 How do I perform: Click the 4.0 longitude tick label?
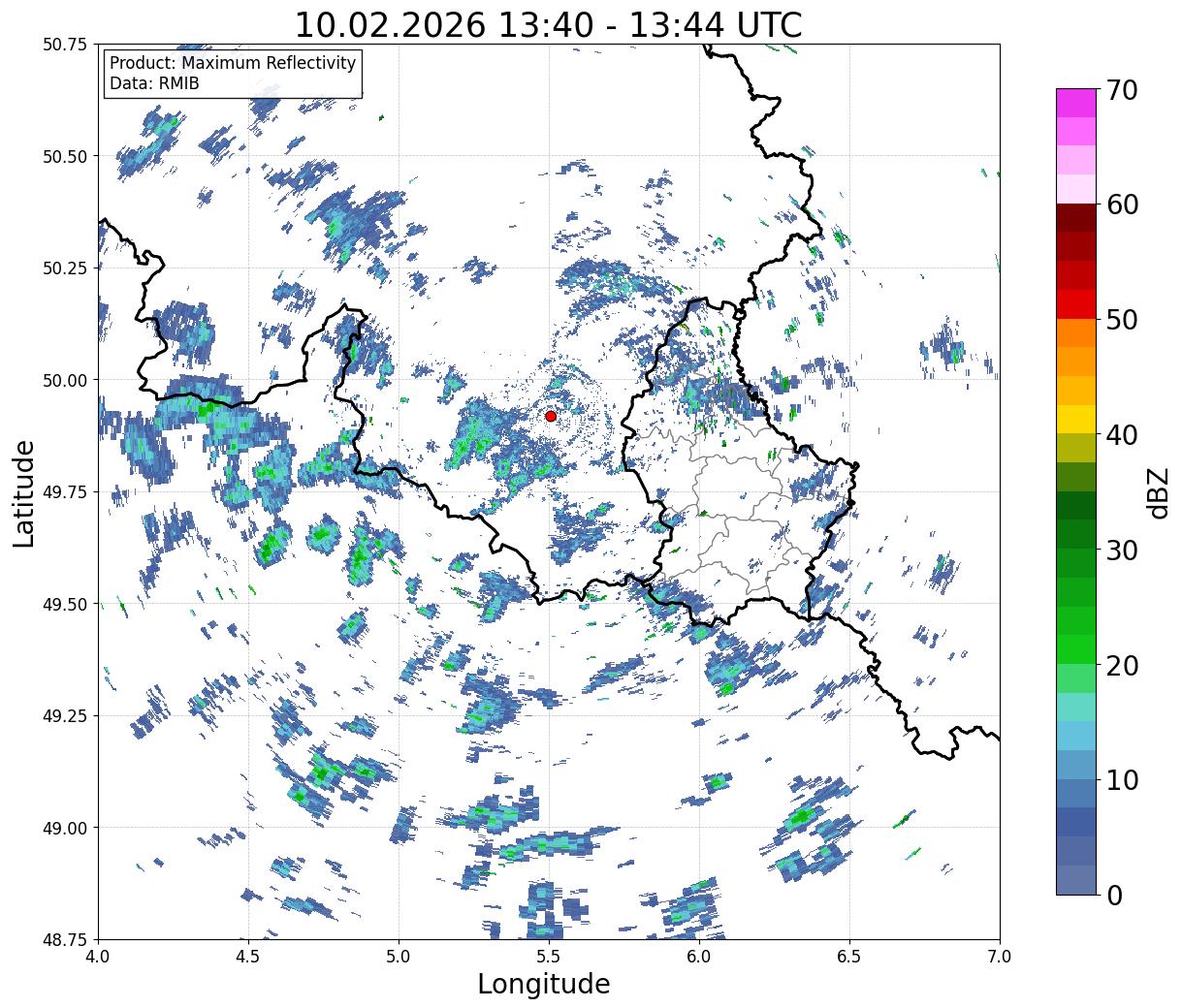tap(98, 957)
